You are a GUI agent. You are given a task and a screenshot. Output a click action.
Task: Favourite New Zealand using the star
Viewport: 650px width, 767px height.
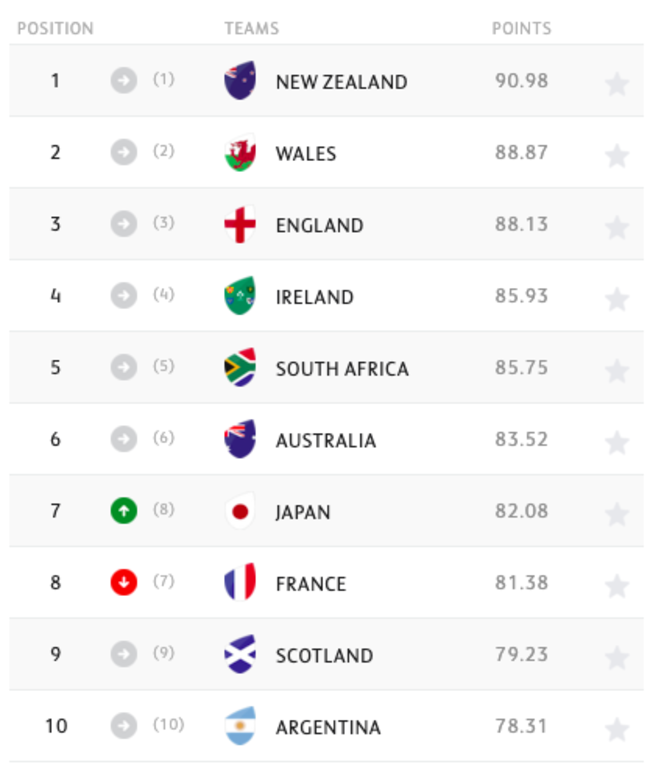click(617, 83)
